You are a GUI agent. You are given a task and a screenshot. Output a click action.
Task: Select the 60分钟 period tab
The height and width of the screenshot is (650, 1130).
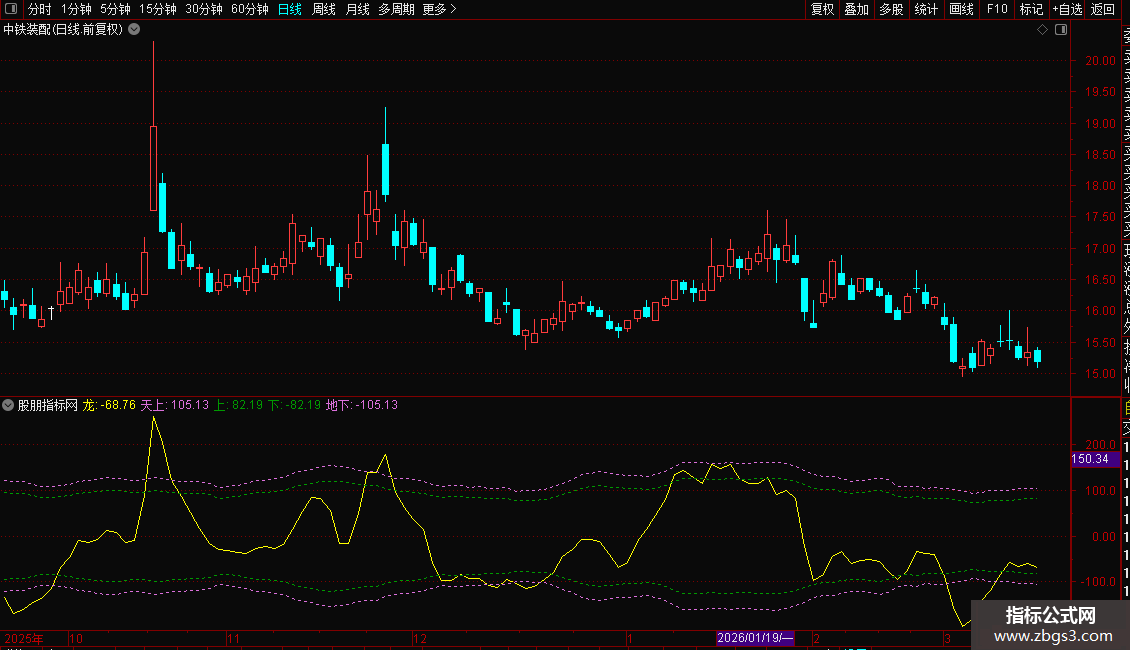coord(250,9)
